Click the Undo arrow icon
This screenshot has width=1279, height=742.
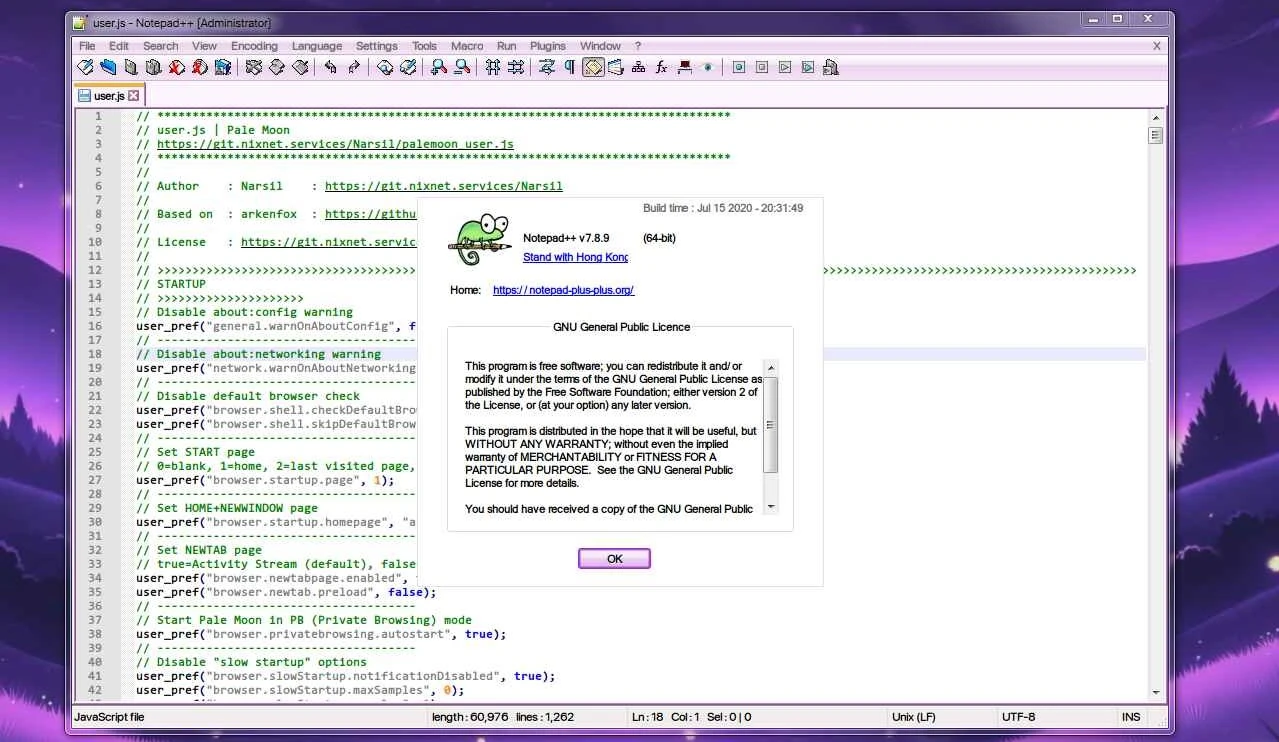(330, 67)
